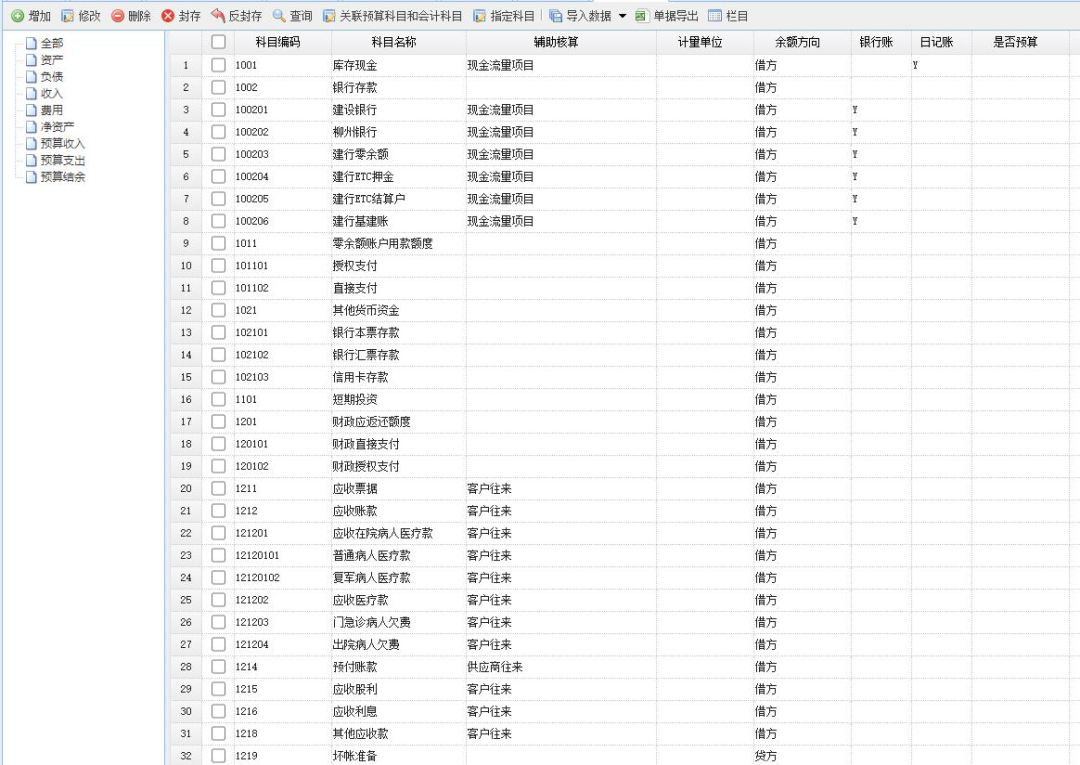The height and width of the screenshot is (765, 1080).
Task: Click the 贷方 balance cell of row 1219
Action: (802, 755)
